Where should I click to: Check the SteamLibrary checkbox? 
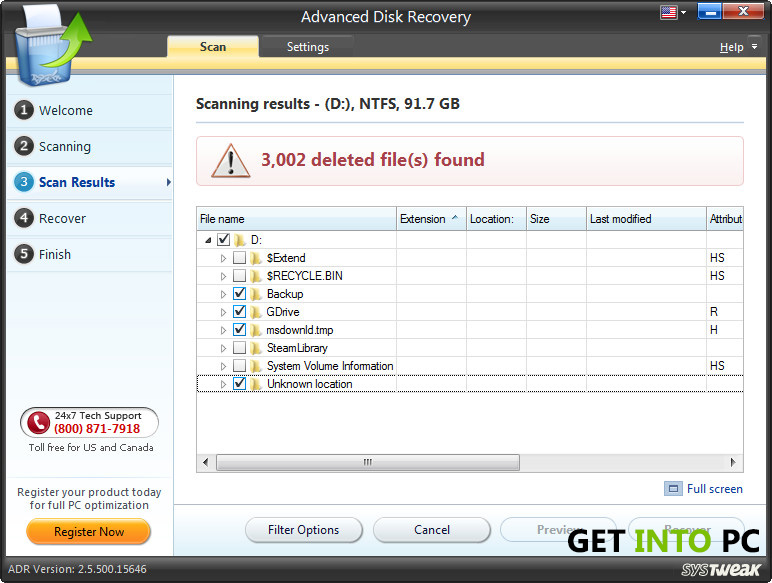pyautogui.click(x=239, y=348)
